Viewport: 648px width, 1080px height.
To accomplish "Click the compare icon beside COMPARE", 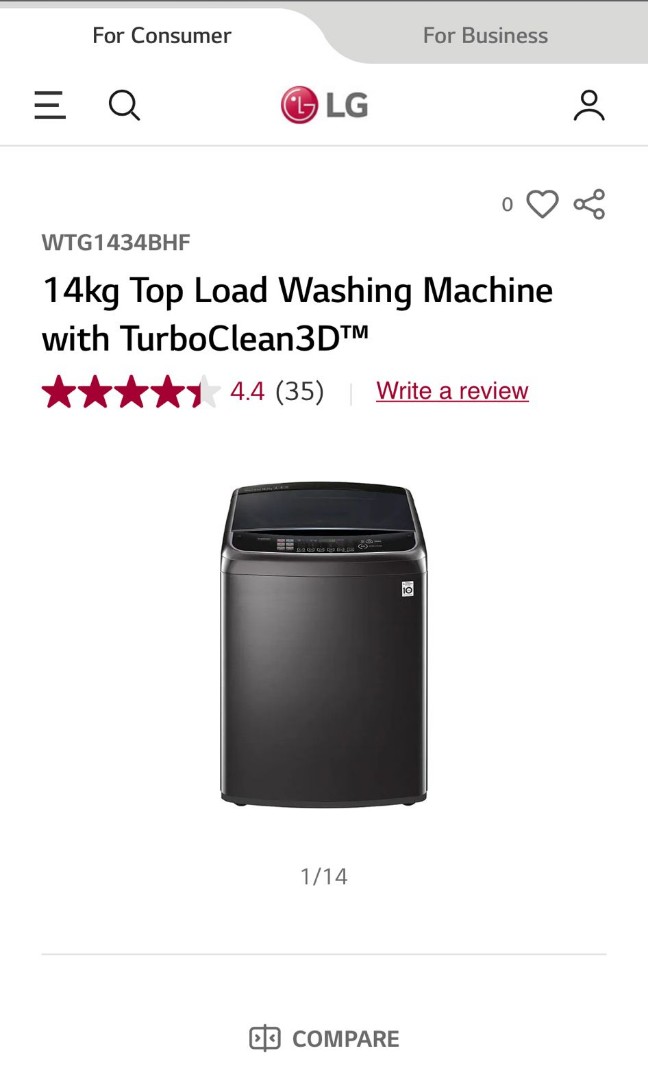I will (264, 1038).
